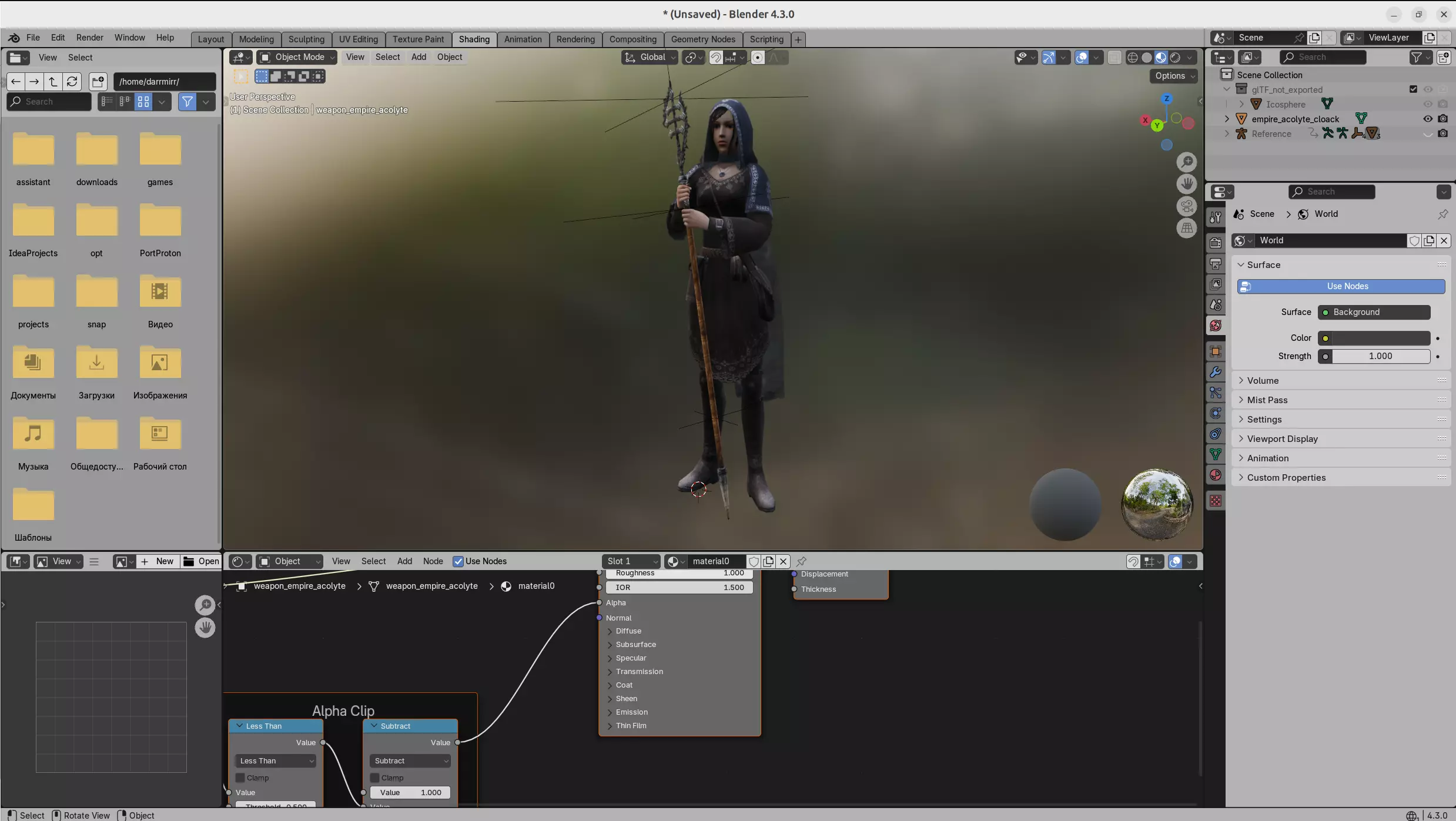This screenshot has width=1456, height=821.
Task: Open the Render menu
Action: tap(89, 38)
